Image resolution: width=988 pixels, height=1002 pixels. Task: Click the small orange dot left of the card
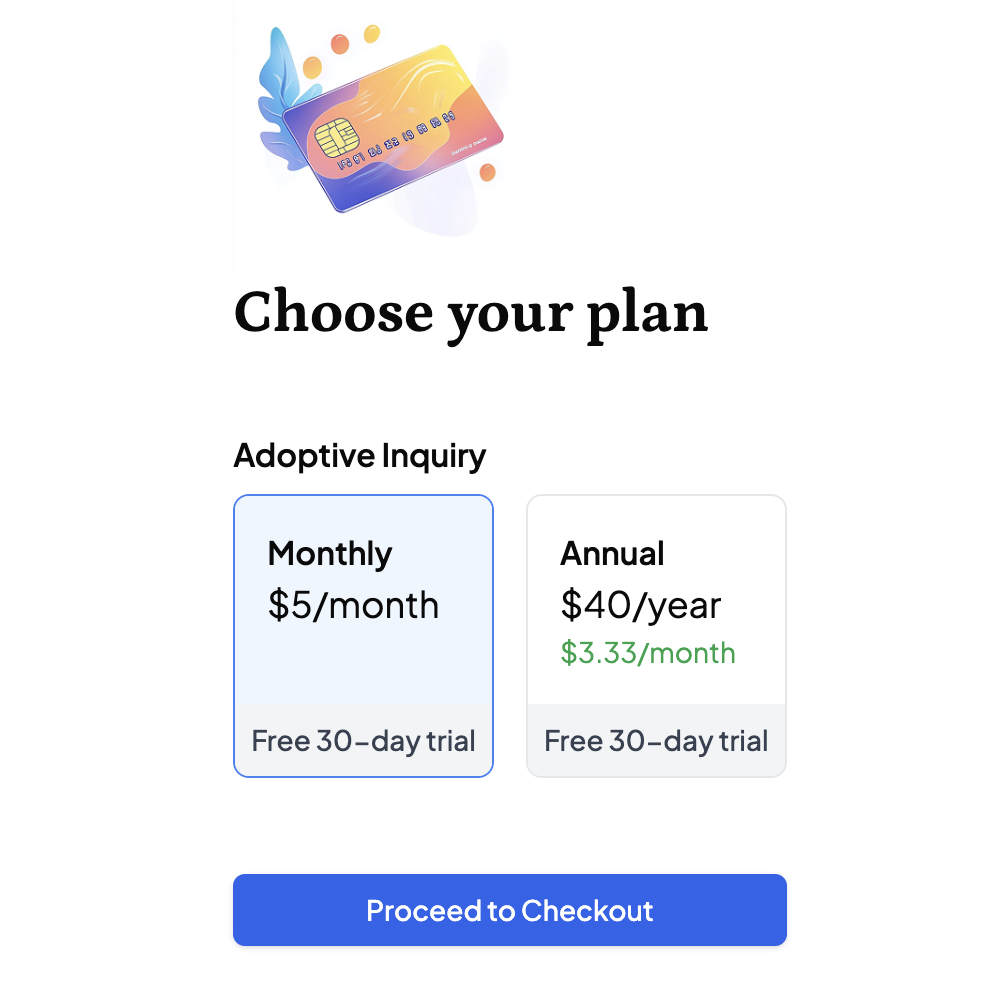311,66
